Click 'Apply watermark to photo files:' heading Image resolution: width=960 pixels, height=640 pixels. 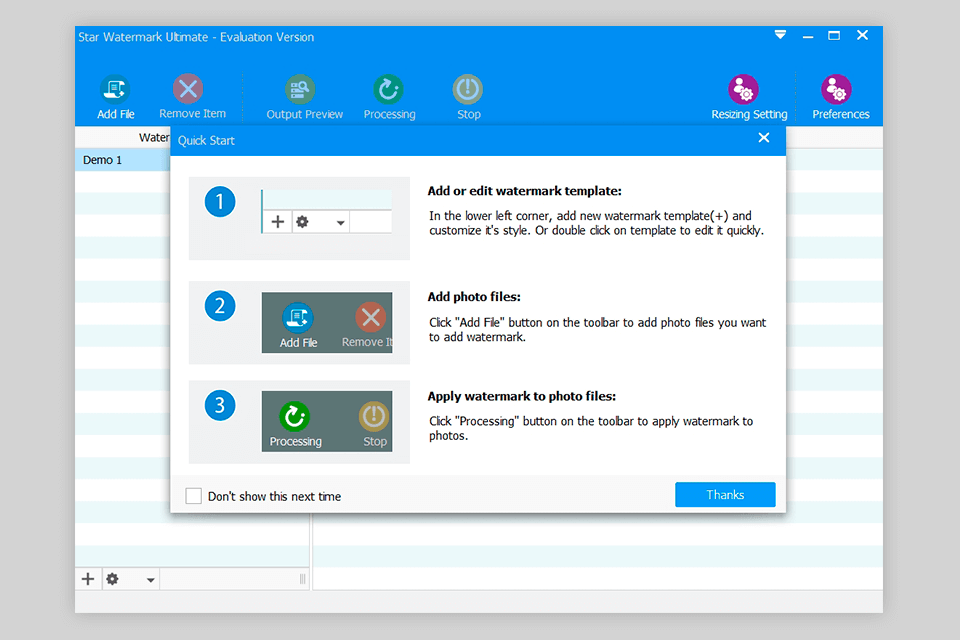[522, 396]
